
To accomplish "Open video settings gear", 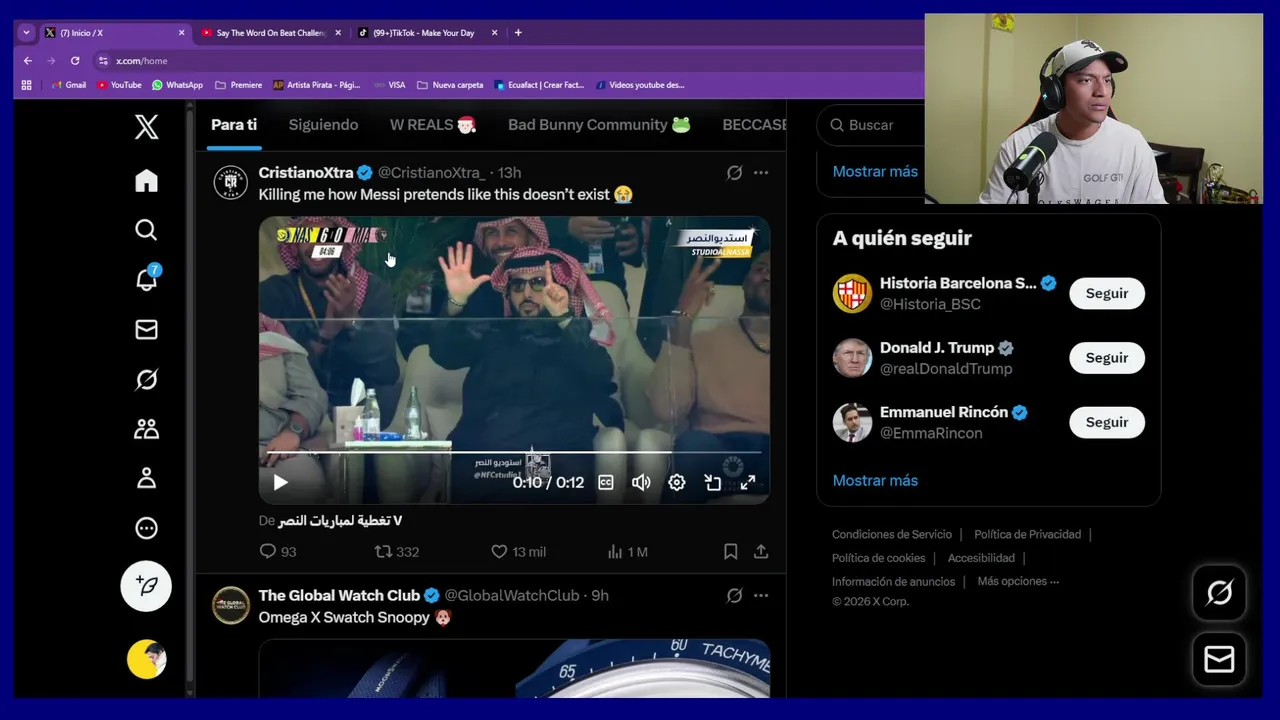I will pos(677,483).
